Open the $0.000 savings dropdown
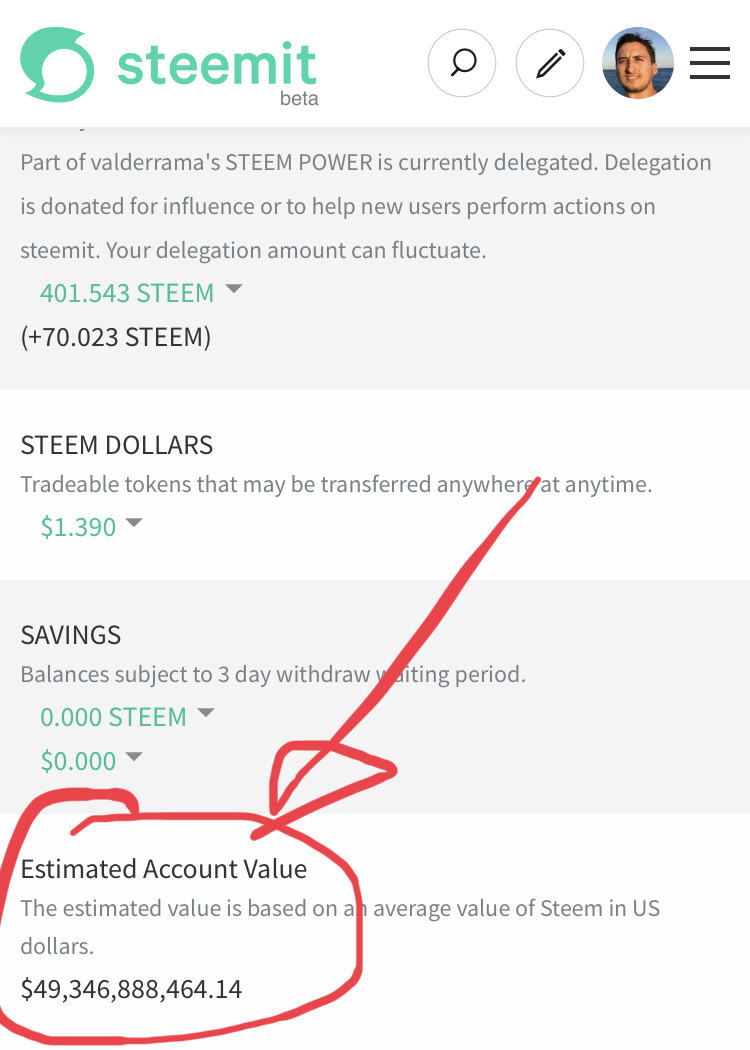Screen dimensions: 750x1050 pos(78,761)
